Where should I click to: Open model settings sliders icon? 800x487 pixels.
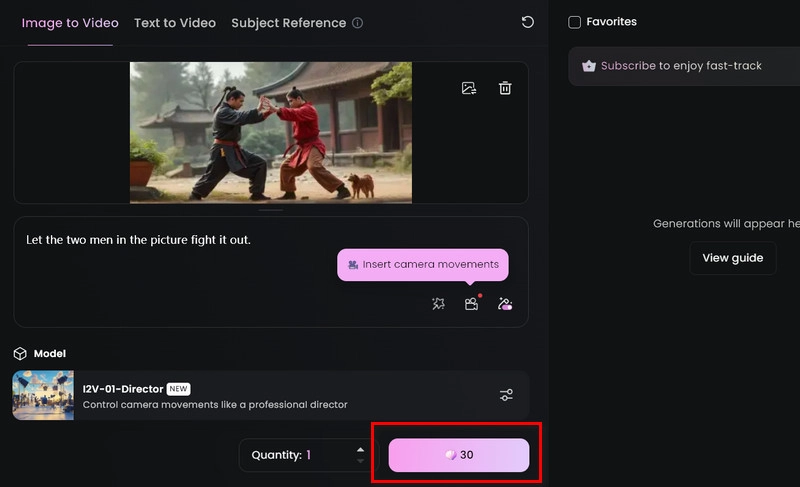click(x=506, y=395)
